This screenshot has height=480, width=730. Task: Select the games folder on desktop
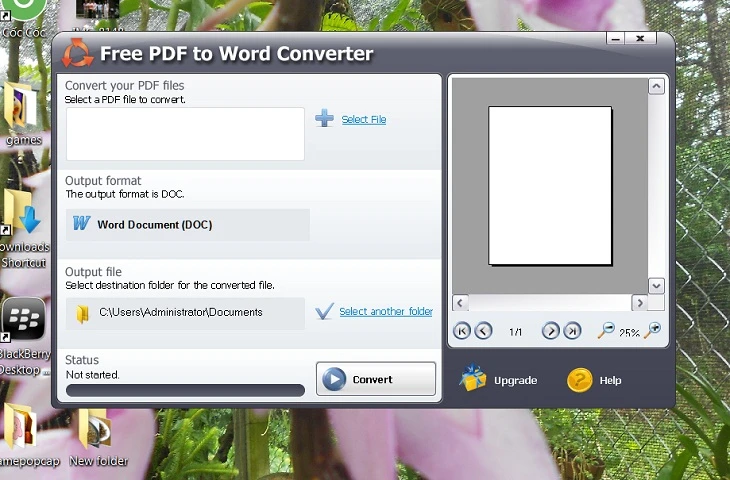pyautogui.click(x=22, y=114)
